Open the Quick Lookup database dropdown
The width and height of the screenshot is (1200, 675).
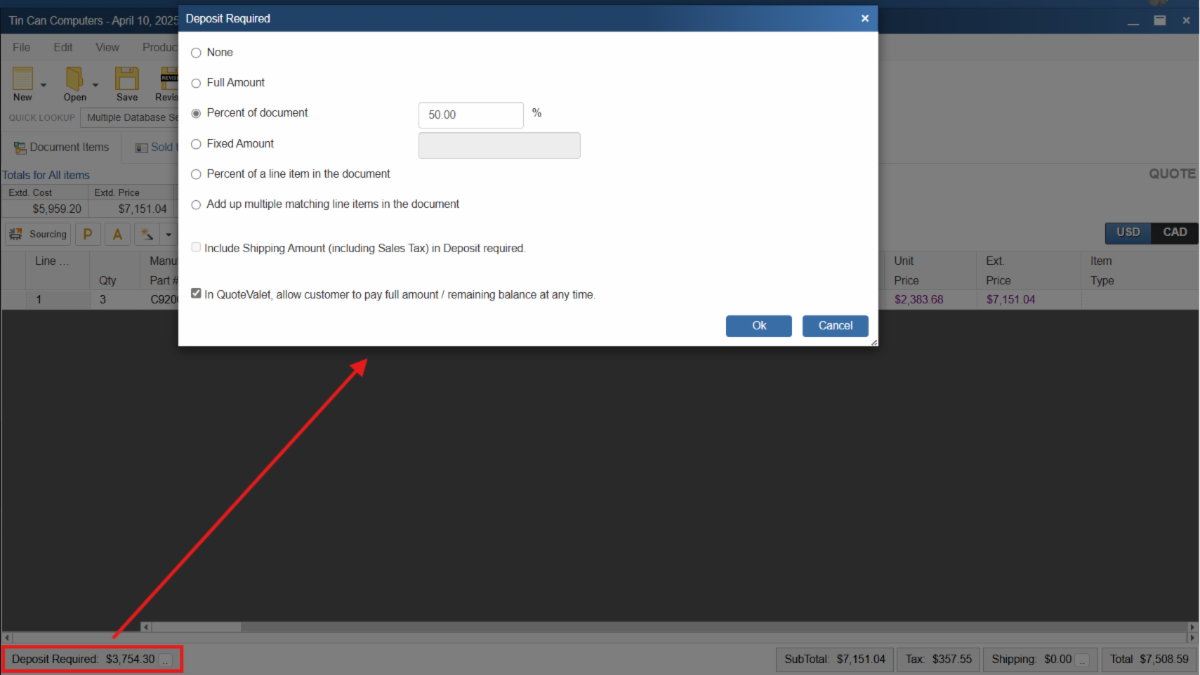pos(129,117)
